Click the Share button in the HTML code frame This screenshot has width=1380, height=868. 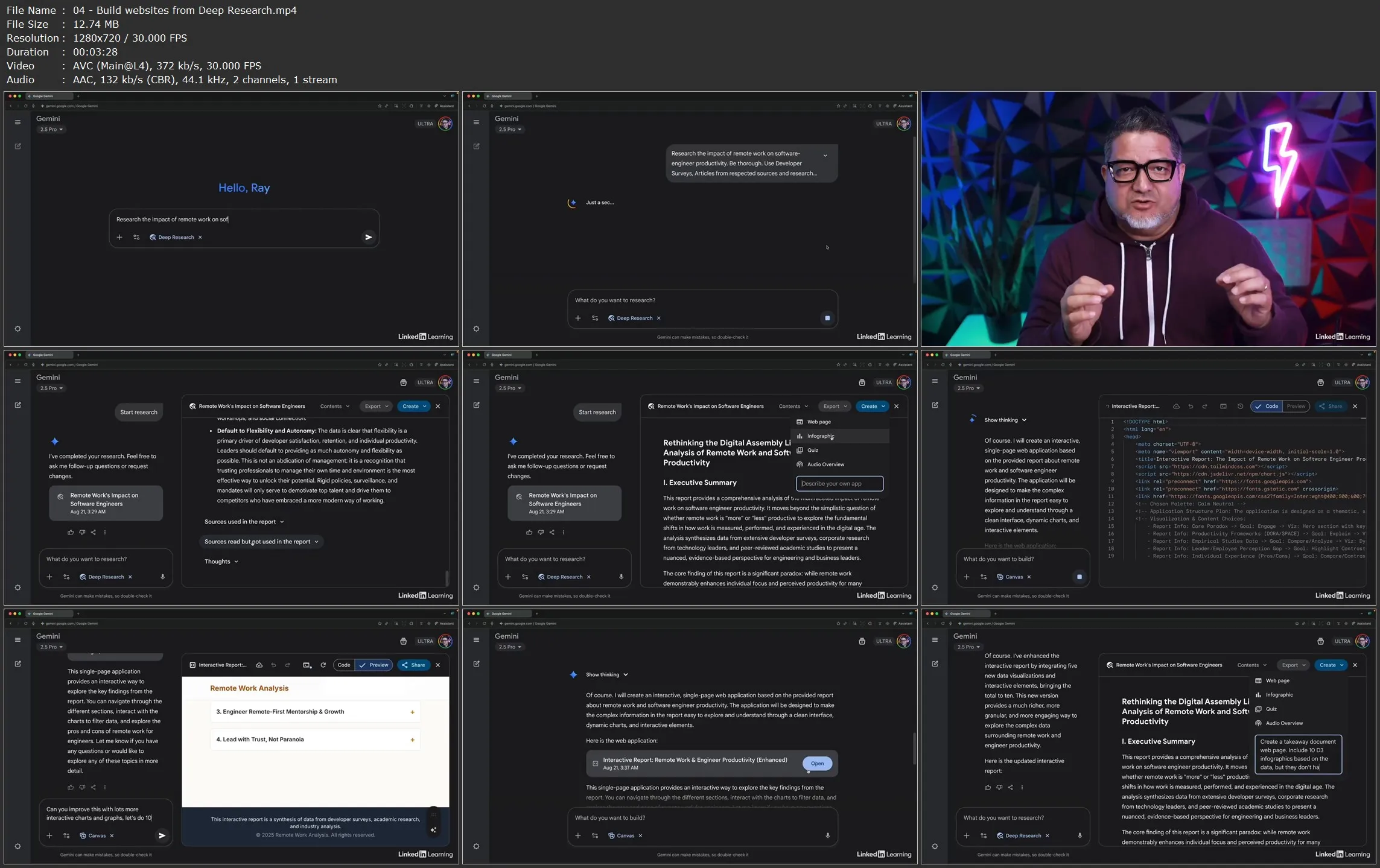(x=1330, y=406)
